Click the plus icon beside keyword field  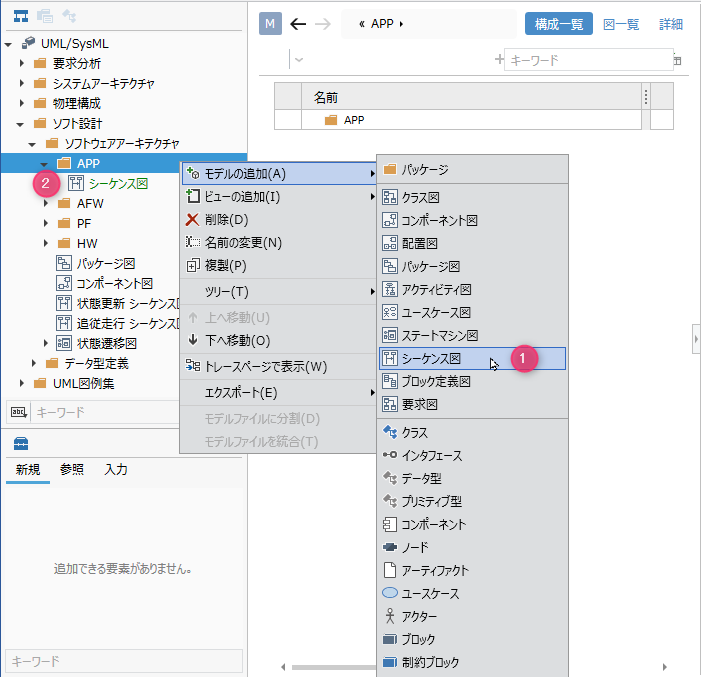pyautogui.click(x=499, y=59)
